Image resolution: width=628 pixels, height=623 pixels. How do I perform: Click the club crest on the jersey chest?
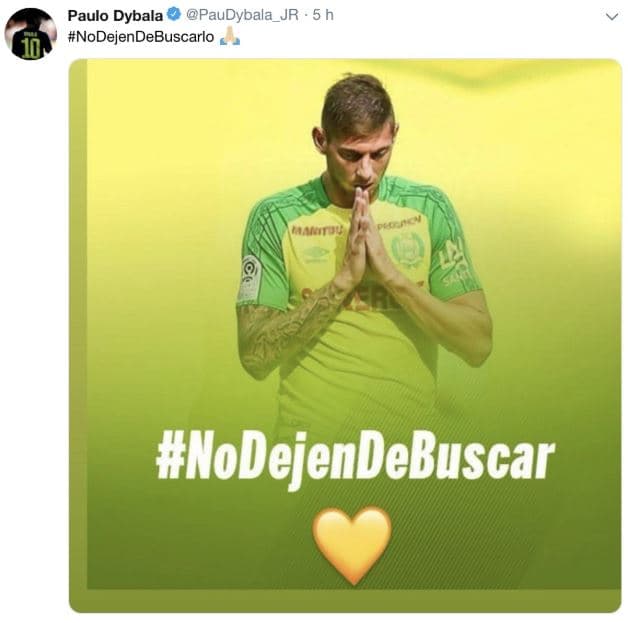click(408, 249)
